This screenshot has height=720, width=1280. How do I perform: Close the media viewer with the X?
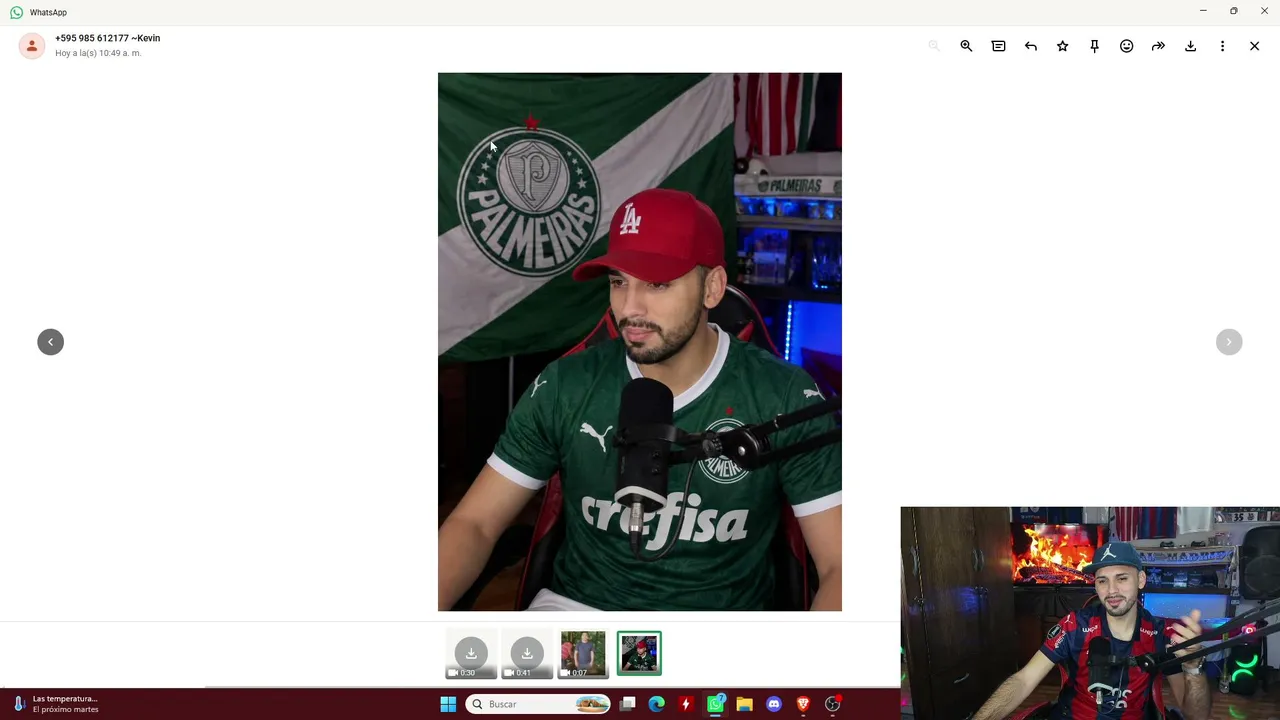coord(1254,46)
